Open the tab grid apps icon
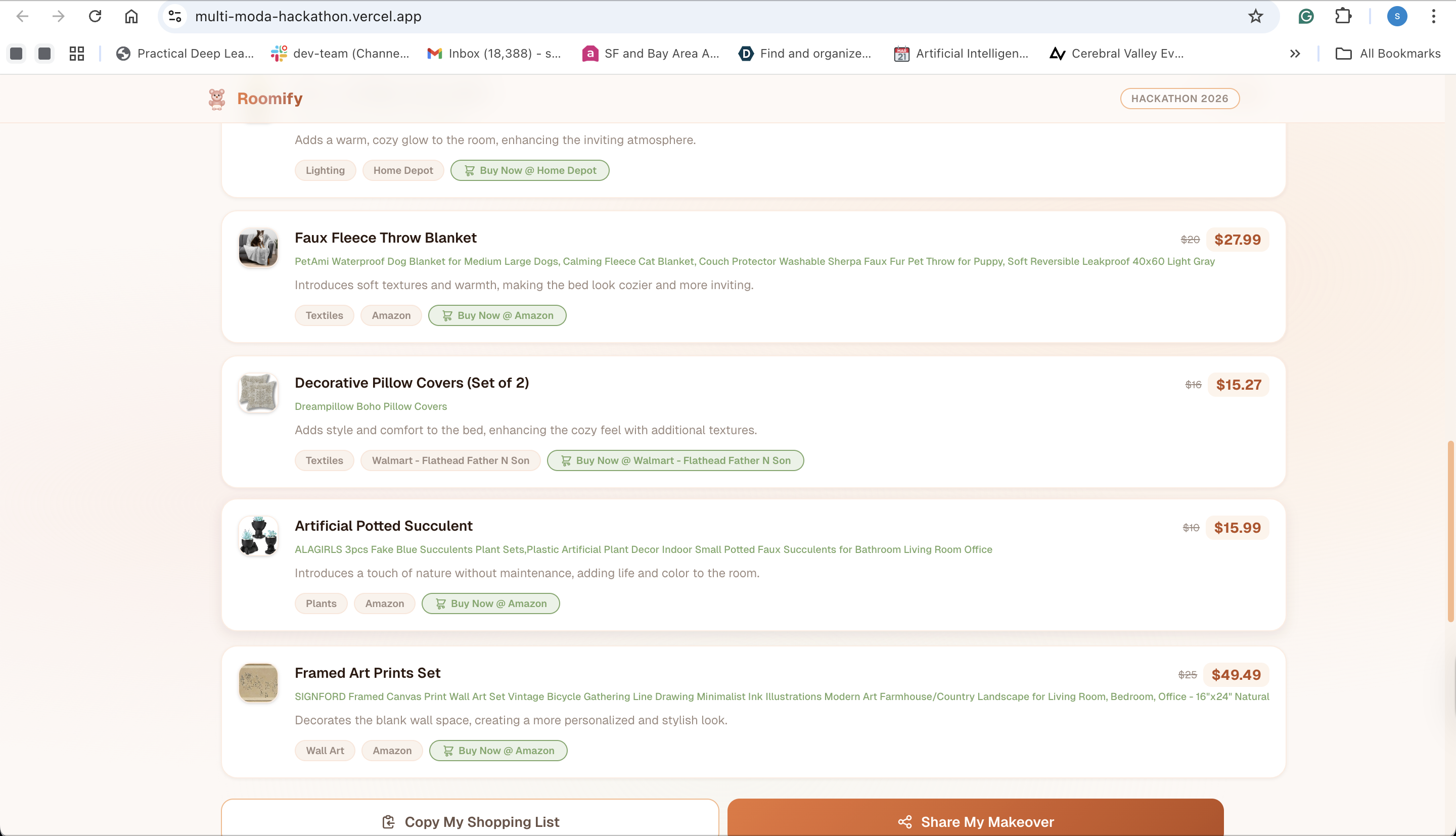 pos(76,54)
